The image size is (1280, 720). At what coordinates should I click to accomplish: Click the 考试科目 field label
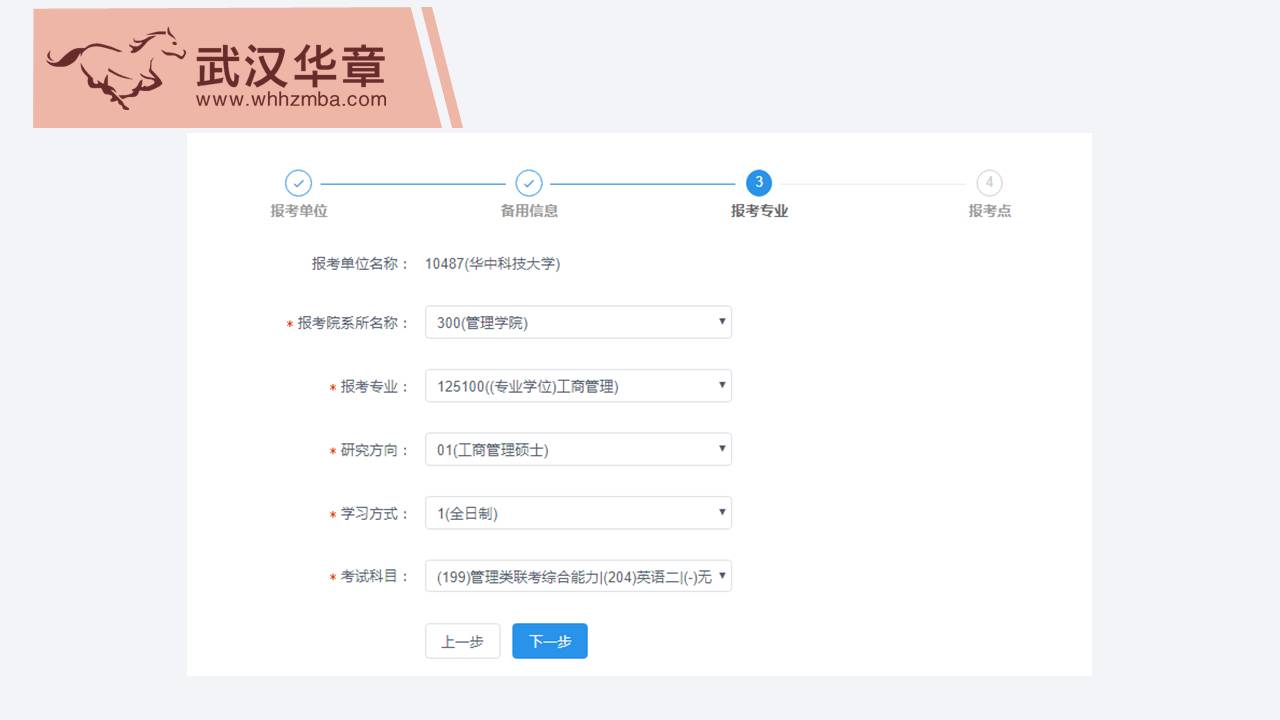click(x=375, y=577)
